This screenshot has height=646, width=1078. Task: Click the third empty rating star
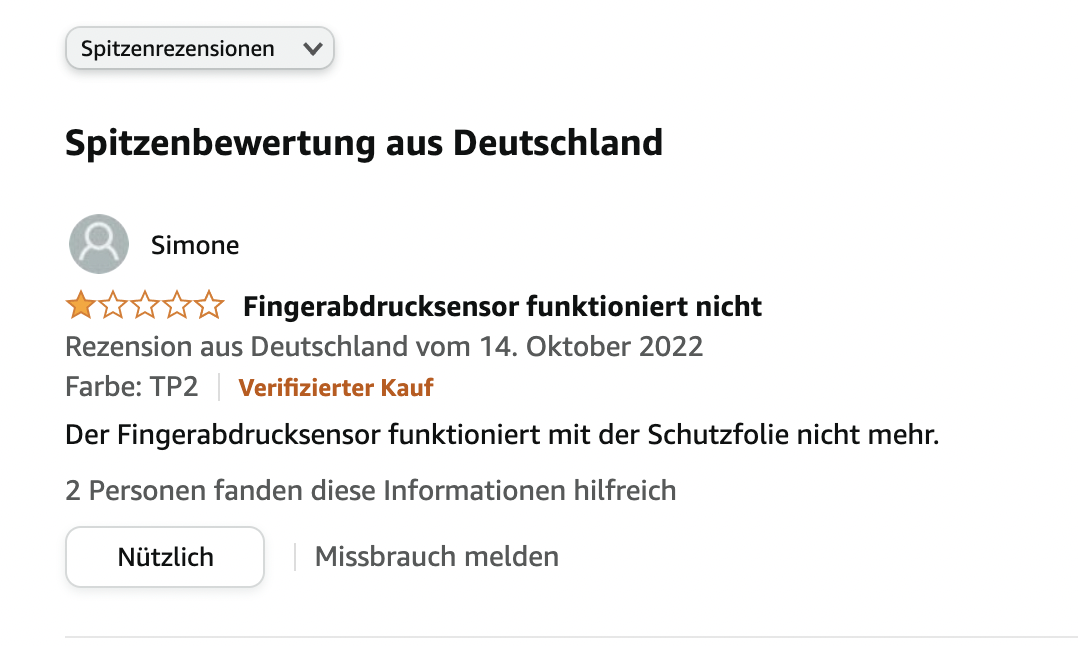tap(144, 305)
